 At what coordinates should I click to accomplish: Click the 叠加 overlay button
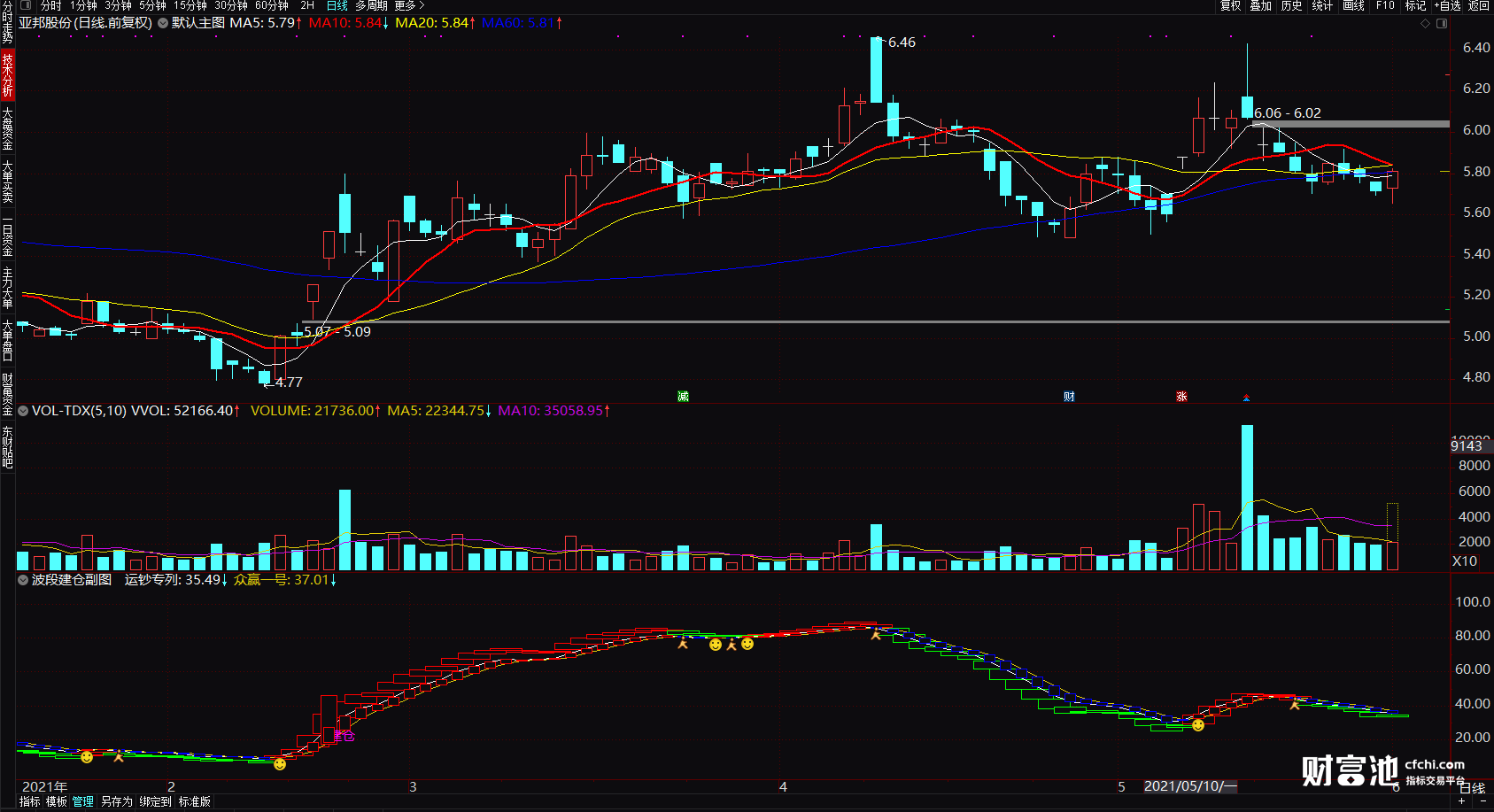(1260, 5)
